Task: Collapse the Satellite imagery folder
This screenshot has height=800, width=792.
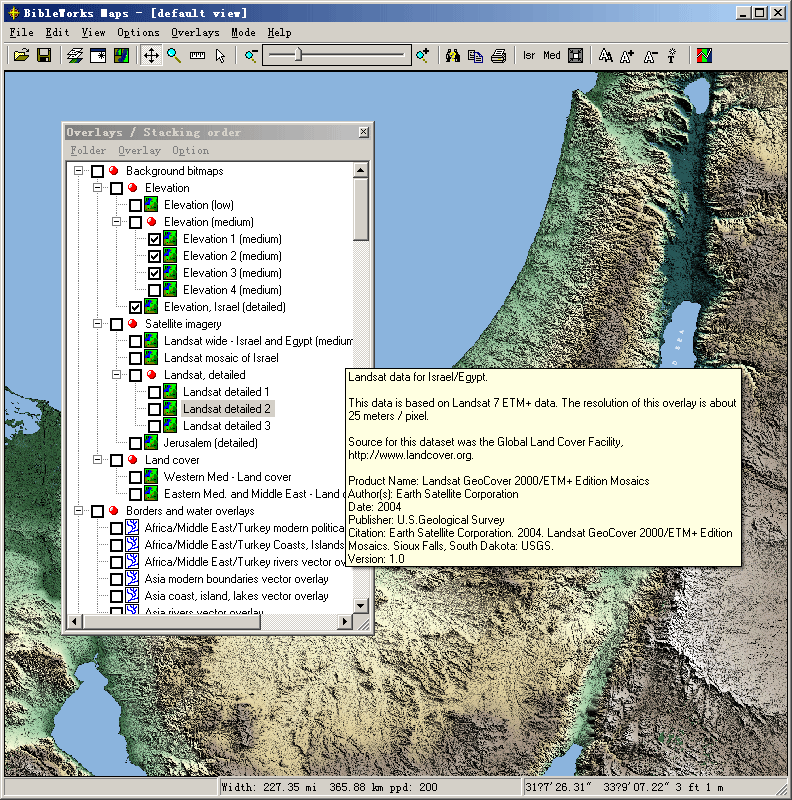Action: point(97,323)
